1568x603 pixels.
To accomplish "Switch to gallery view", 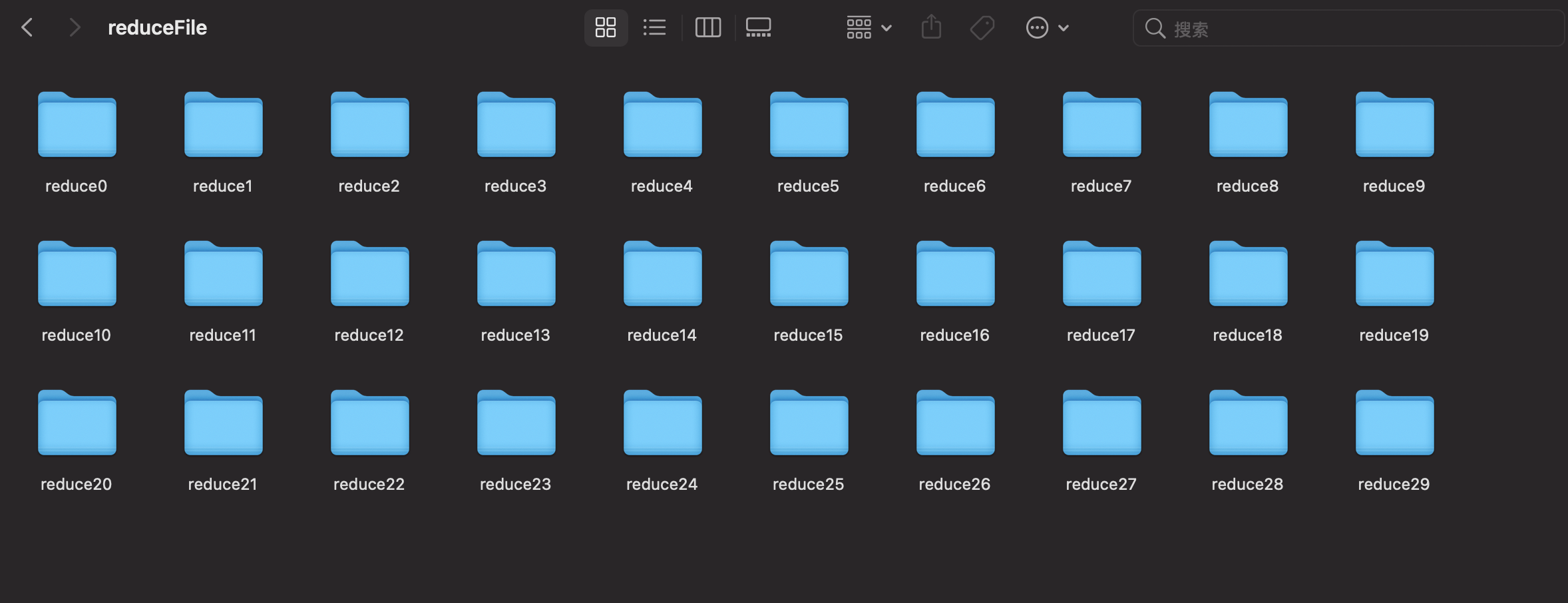I will click(758, 27).
